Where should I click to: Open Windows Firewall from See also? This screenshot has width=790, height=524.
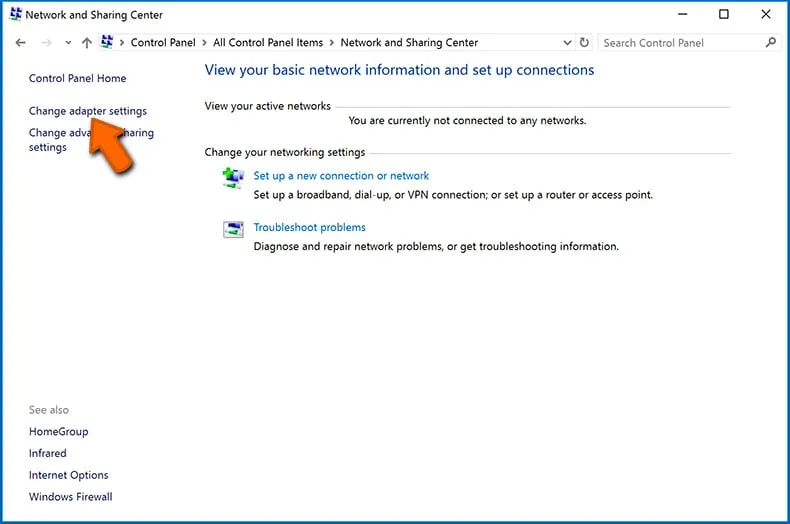(x=70, y=497)
